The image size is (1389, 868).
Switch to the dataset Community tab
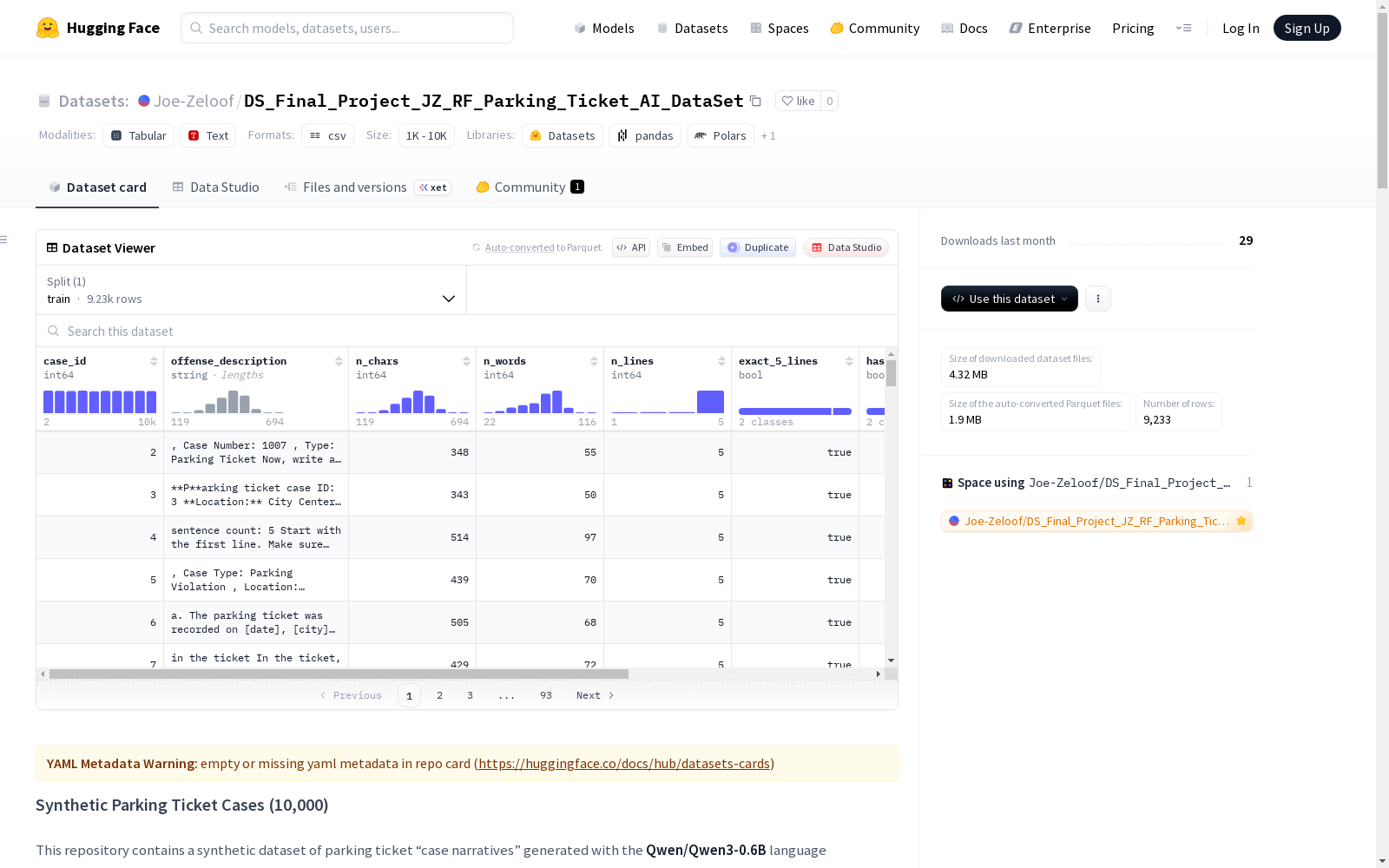click(530, 187)
